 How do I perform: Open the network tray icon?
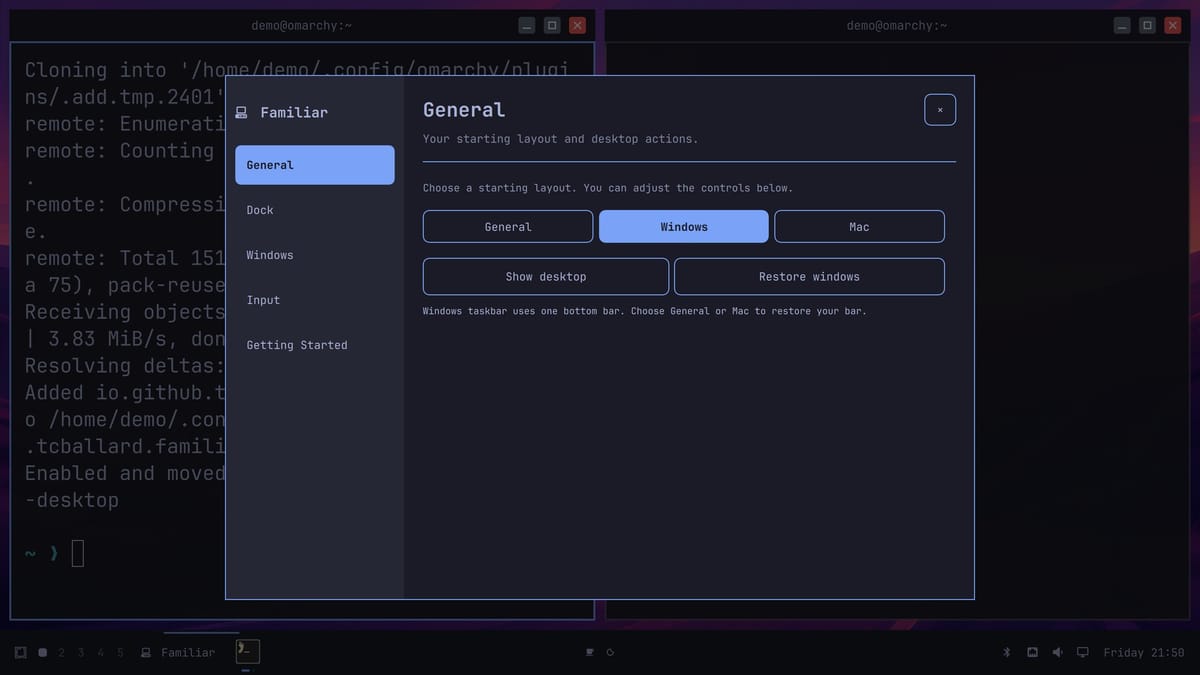click(x=1032, y=652)
